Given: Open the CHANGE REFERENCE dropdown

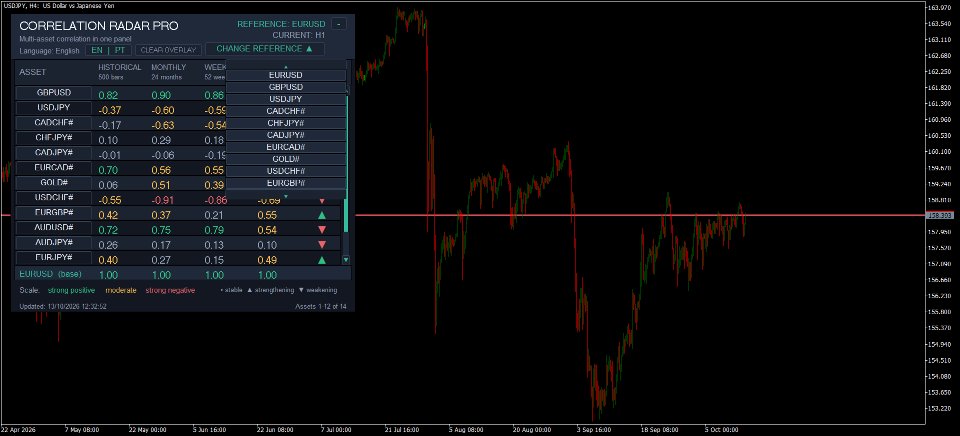Looking at the screenshot, I should [264, 48].
